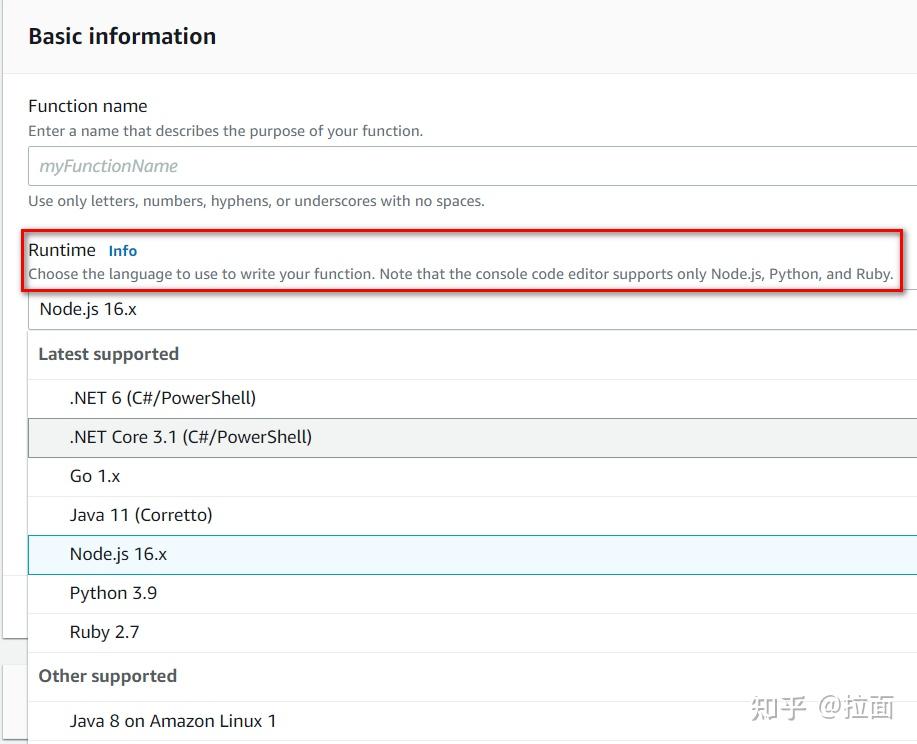Select Java 8 on Amazon Linux 1
Screen dimensions: 917x744
click(x=173, y=720)
